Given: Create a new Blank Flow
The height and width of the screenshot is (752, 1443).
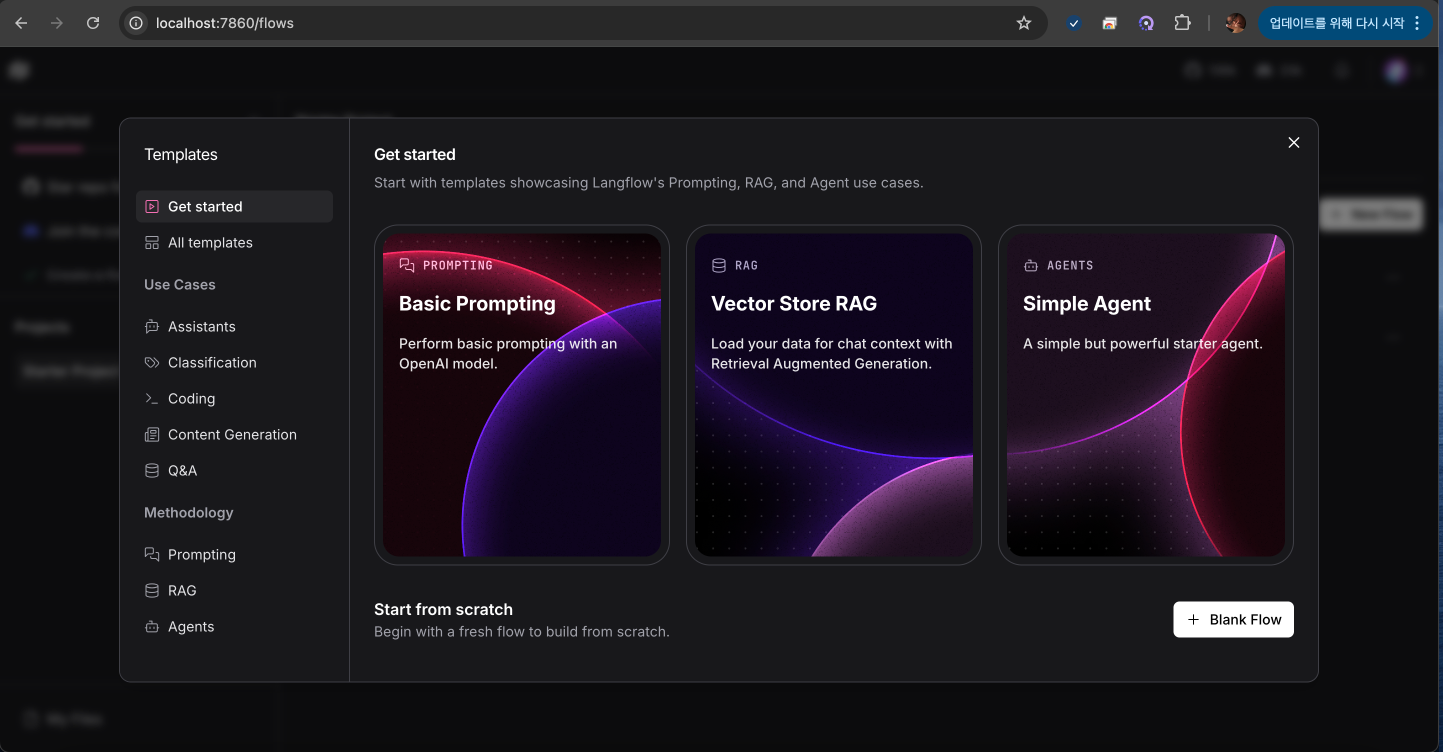Looking at the screenshot, I should coord(1233,620).
